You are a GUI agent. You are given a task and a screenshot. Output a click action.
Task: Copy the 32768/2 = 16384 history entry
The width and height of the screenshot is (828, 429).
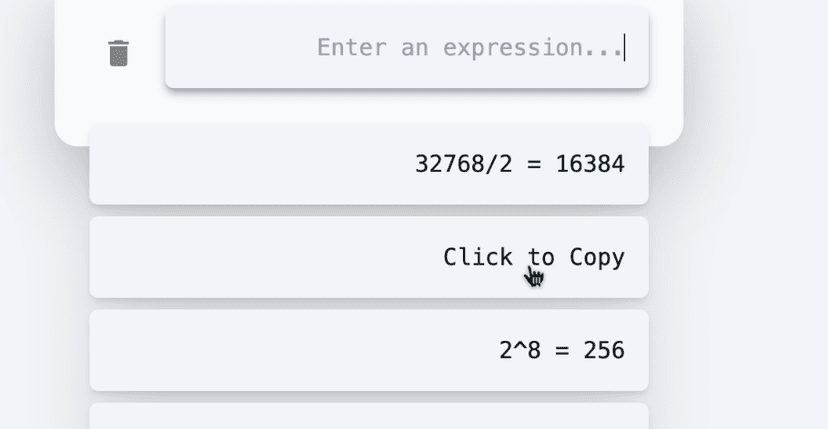[369, 164]
